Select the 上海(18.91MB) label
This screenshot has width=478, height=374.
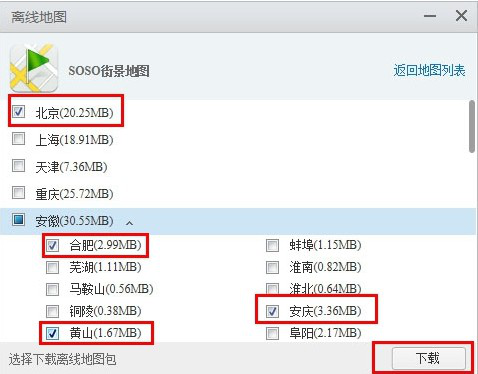click(x=74, y=140)
